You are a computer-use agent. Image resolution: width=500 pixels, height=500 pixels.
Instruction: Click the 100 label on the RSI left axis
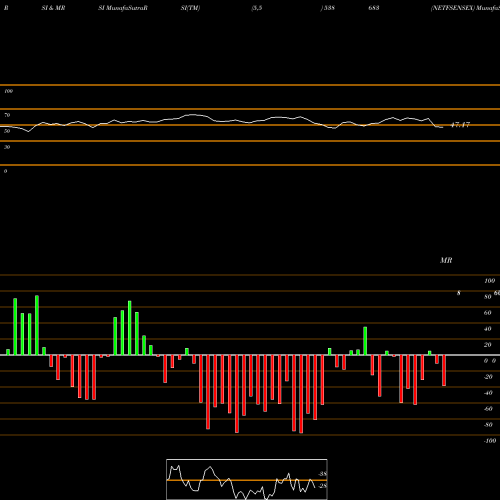coord(8,91)
